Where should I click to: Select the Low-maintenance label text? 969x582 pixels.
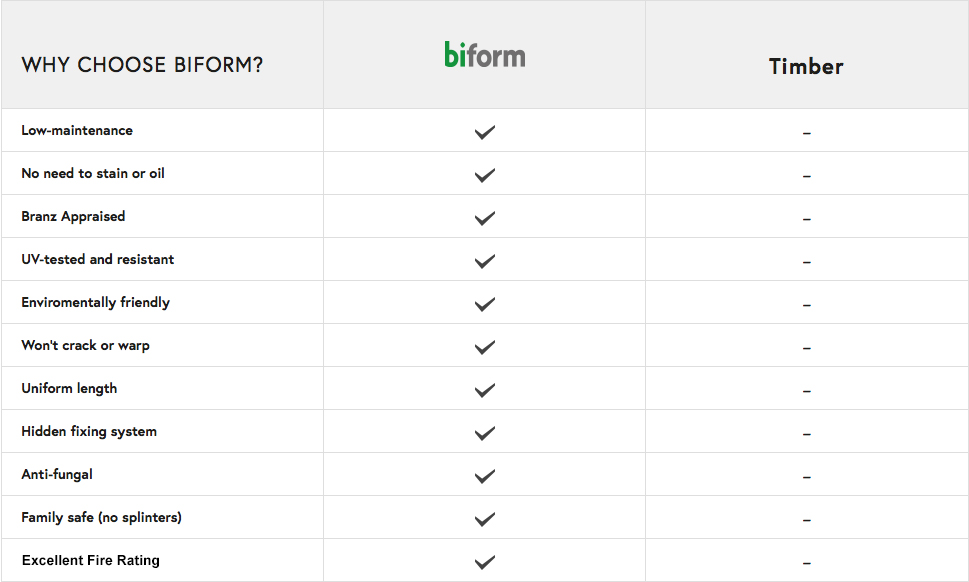[77, 130]
